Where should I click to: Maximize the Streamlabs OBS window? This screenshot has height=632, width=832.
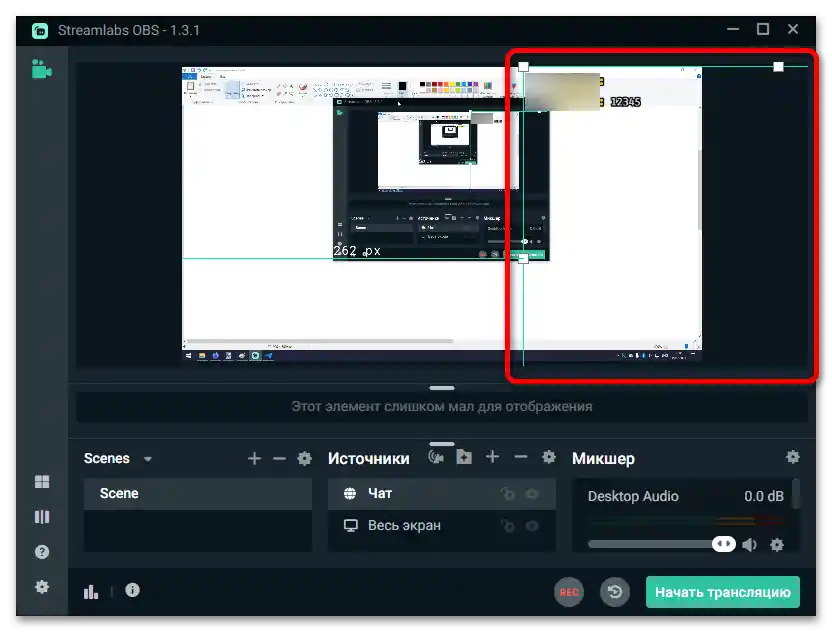(763, 29)
